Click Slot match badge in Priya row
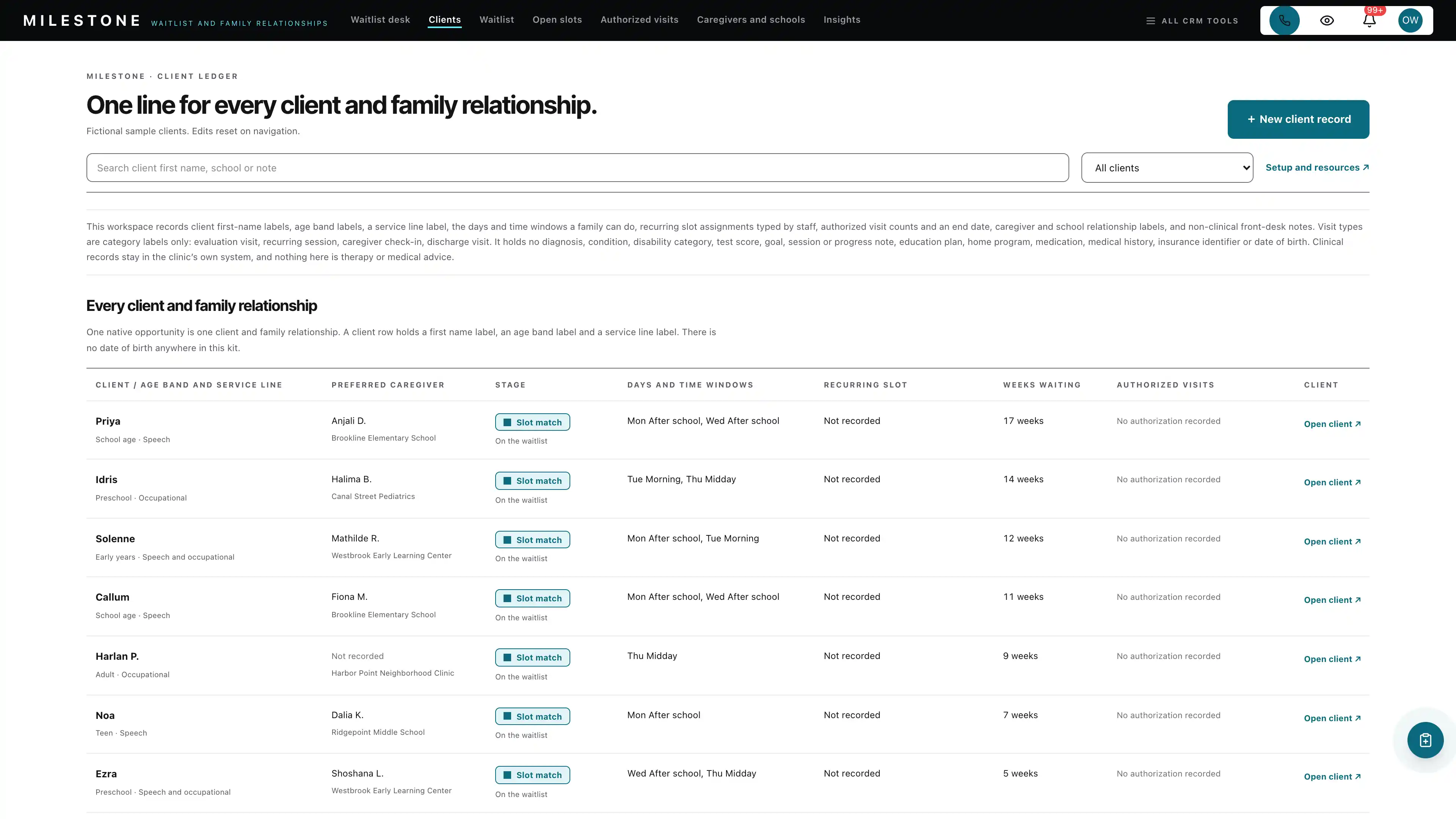This screenshot has height=819, width=1456. pos(532,422)
